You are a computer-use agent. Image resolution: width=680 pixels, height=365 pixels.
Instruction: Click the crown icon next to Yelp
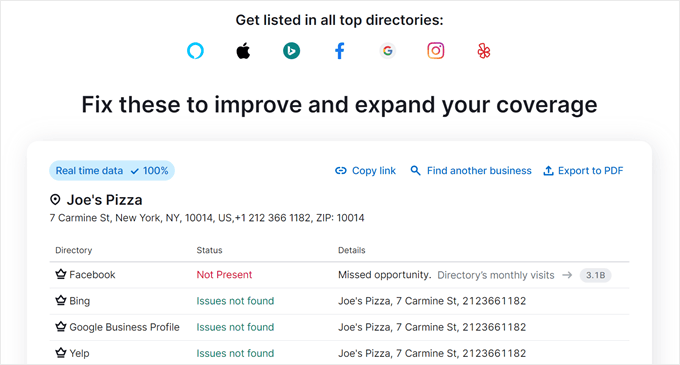click(x=60, y=353)
